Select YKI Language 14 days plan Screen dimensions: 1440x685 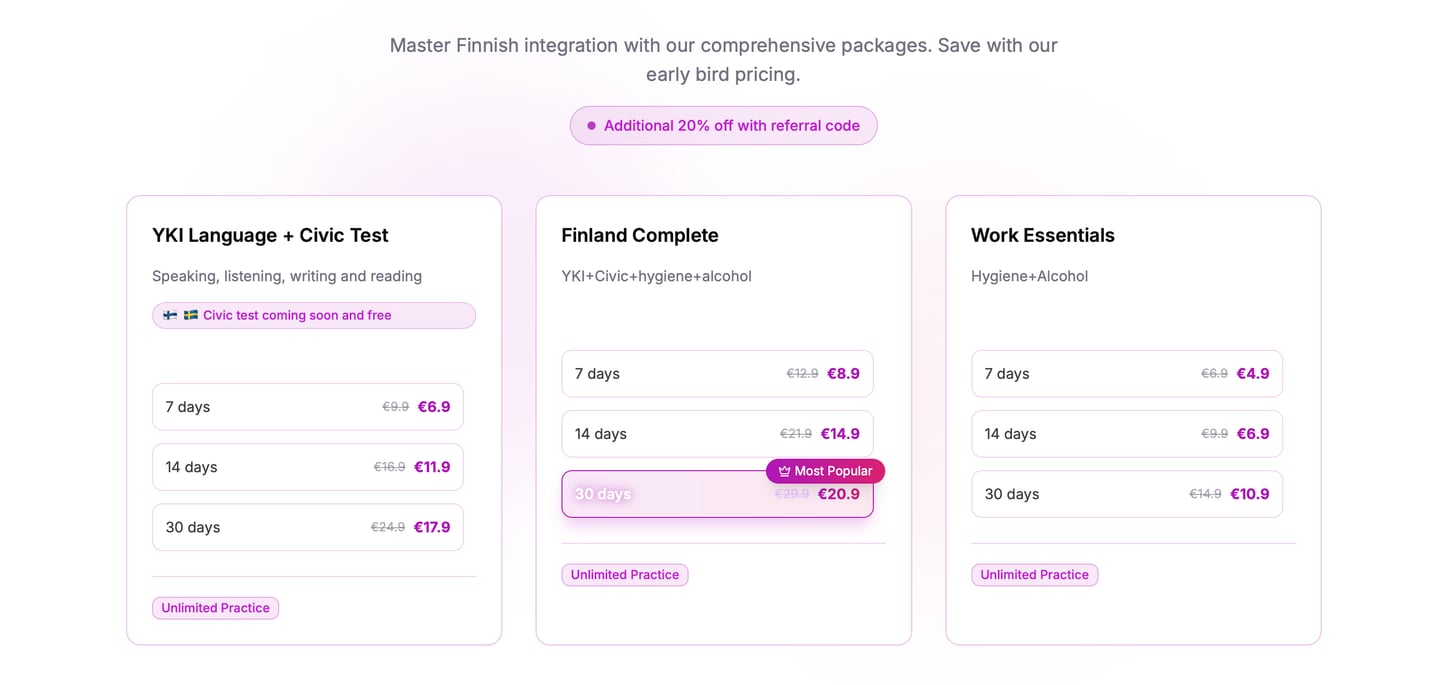307,467
